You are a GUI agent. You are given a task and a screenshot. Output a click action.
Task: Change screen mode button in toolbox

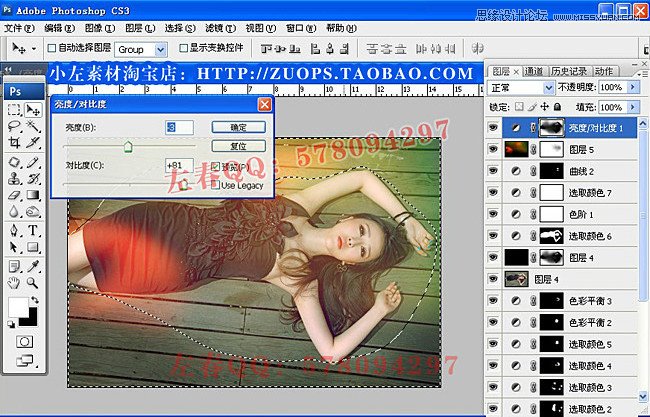25,361
